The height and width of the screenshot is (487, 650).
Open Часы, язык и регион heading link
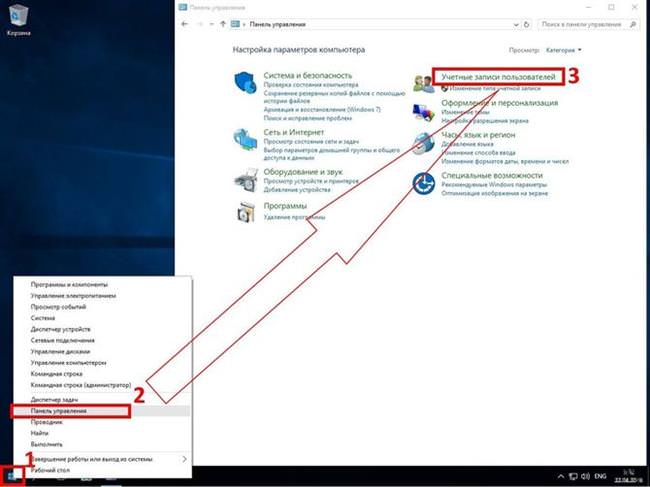(478, 135)
